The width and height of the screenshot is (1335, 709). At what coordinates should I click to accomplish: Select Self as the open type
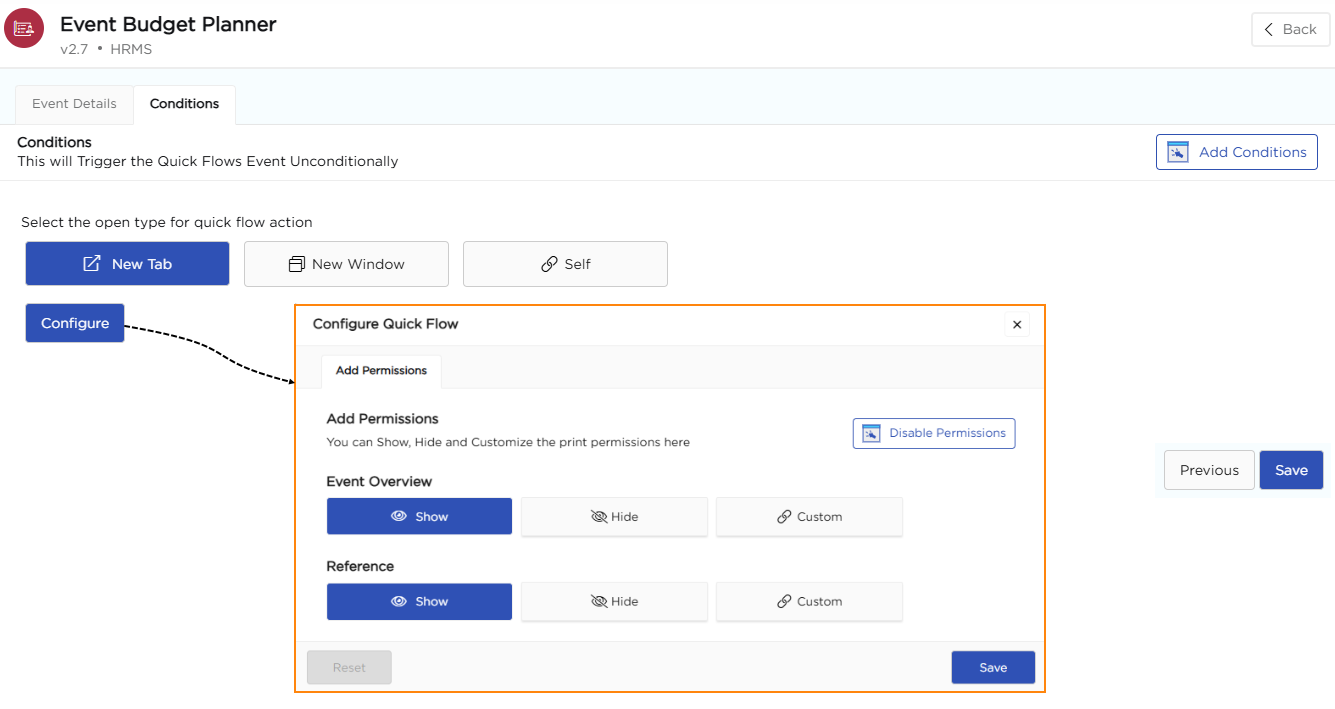(565, 264)
